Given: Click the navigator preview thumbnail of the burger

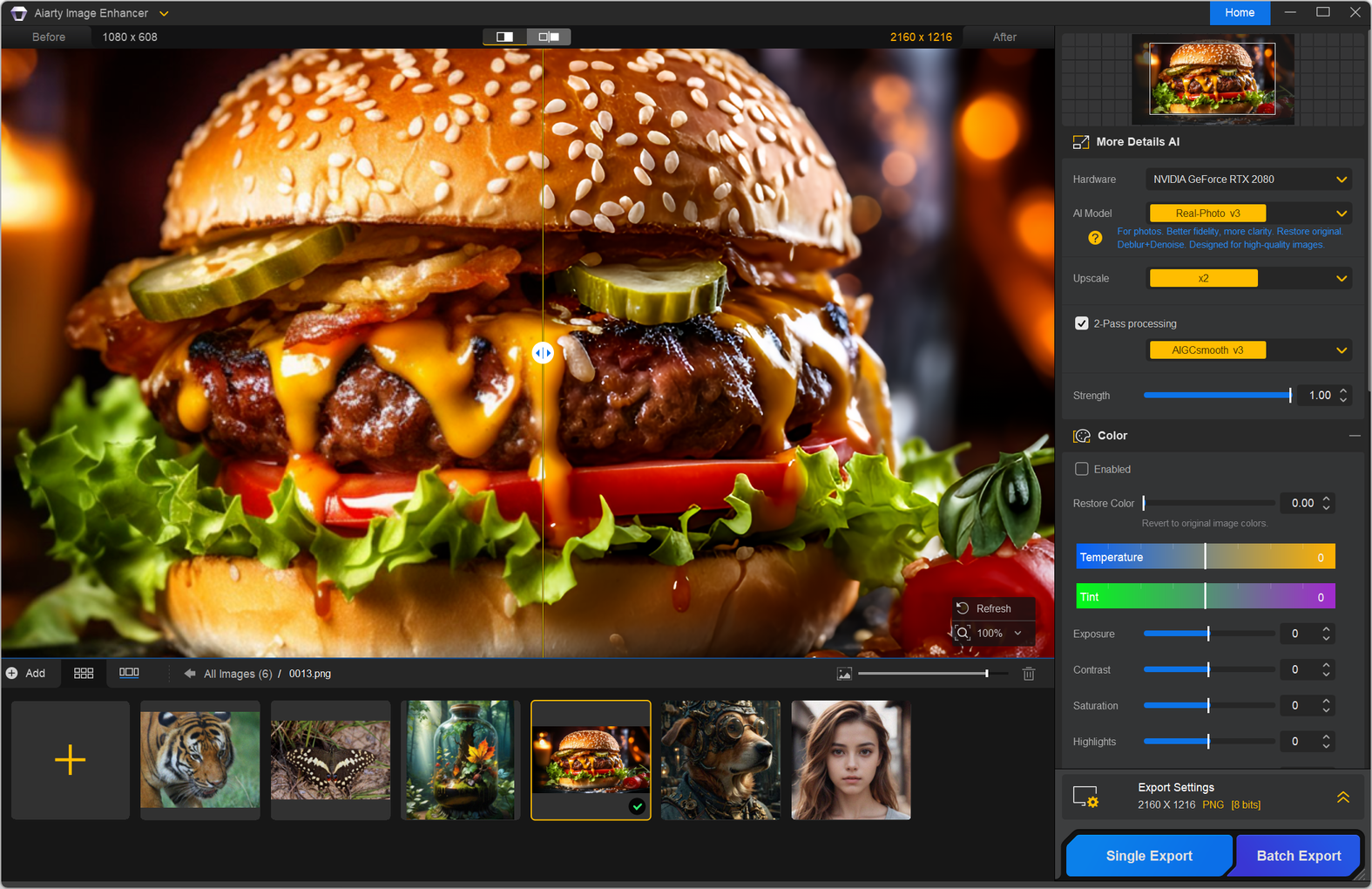Looking at the screenshot, I should coord(1212,78).
